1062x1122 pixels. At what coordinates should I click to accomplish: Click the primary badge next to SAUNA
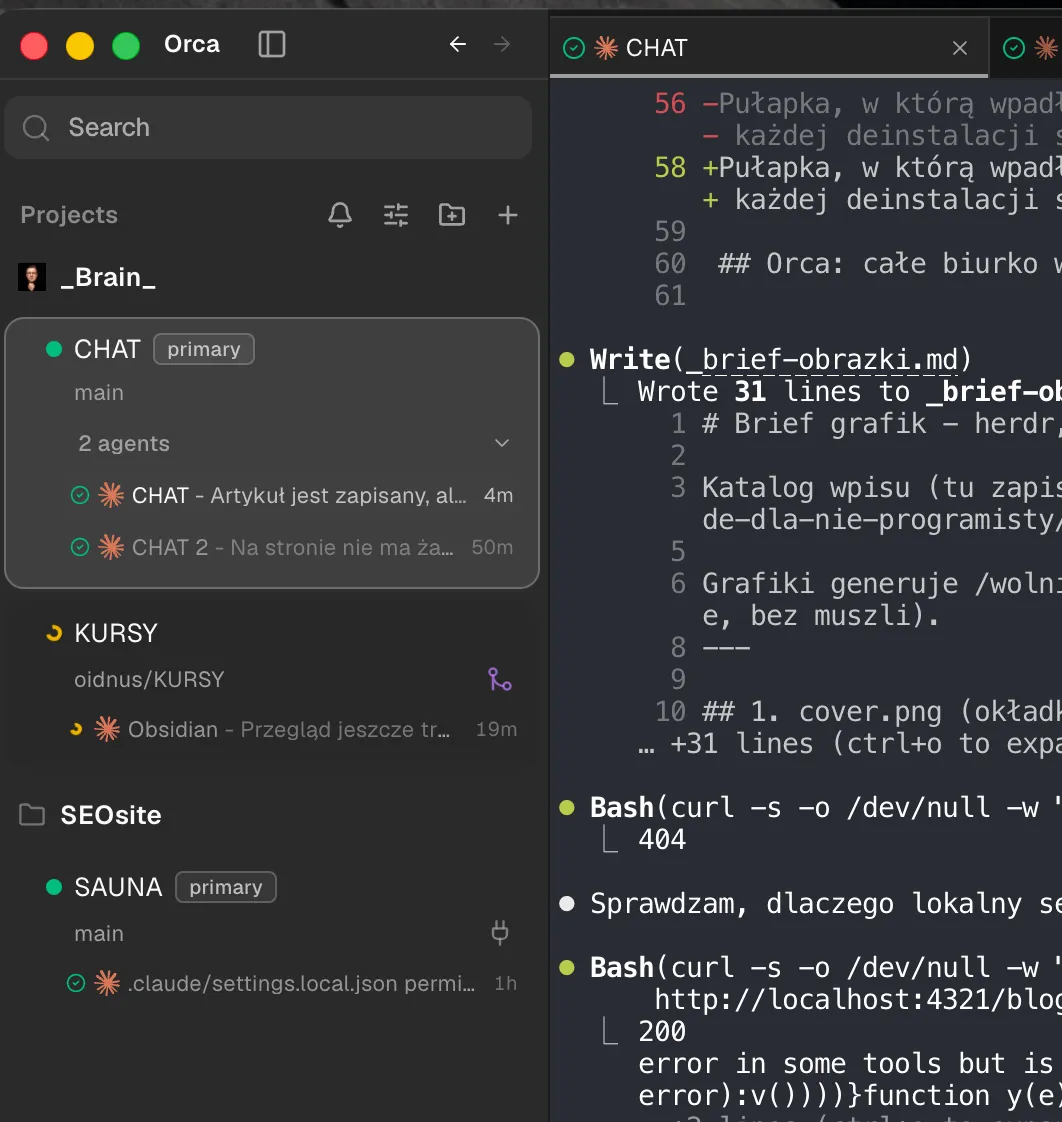tap(226, 887)
